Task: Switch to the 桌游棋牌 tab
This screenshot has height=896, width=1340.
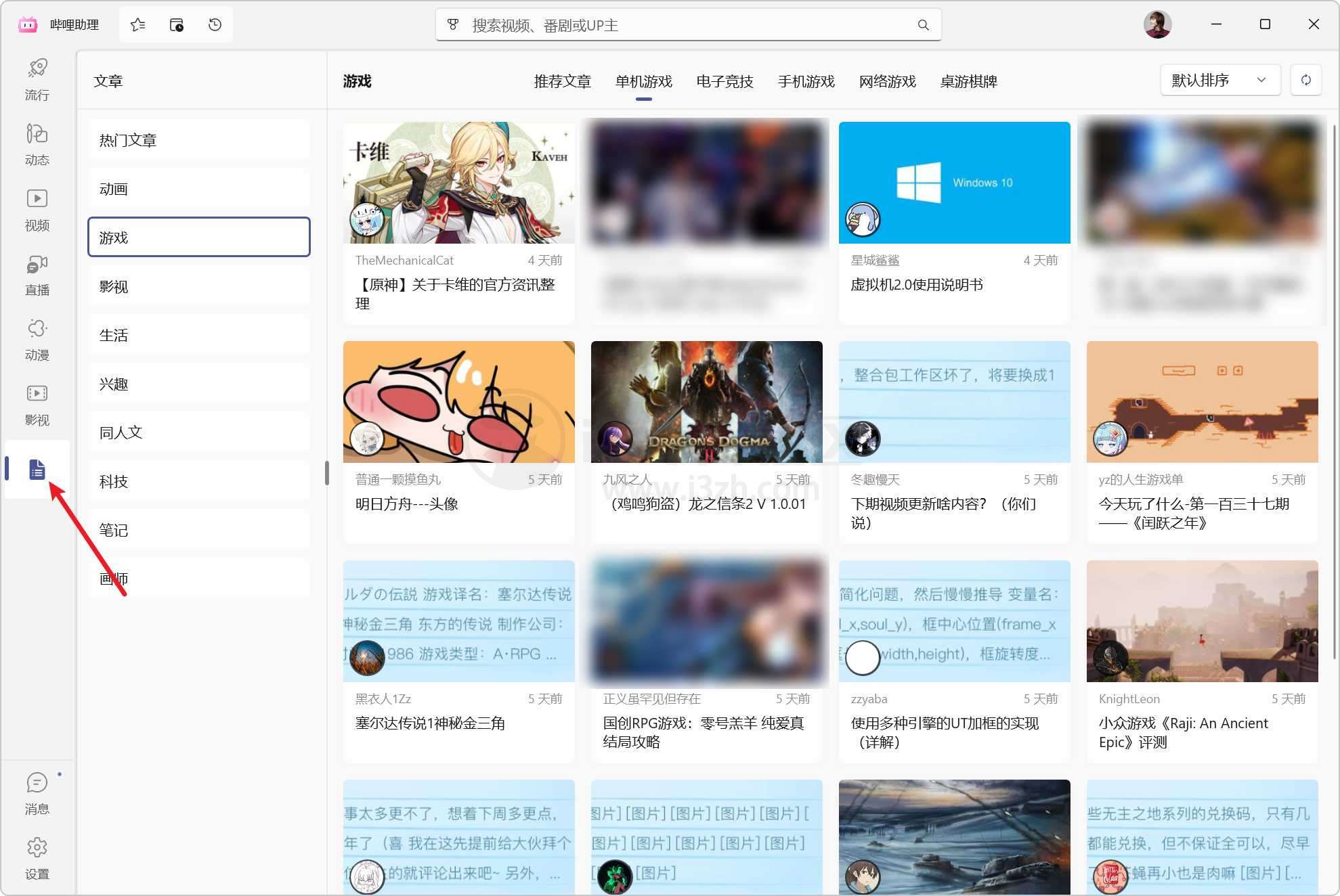Action: point(968,81)
